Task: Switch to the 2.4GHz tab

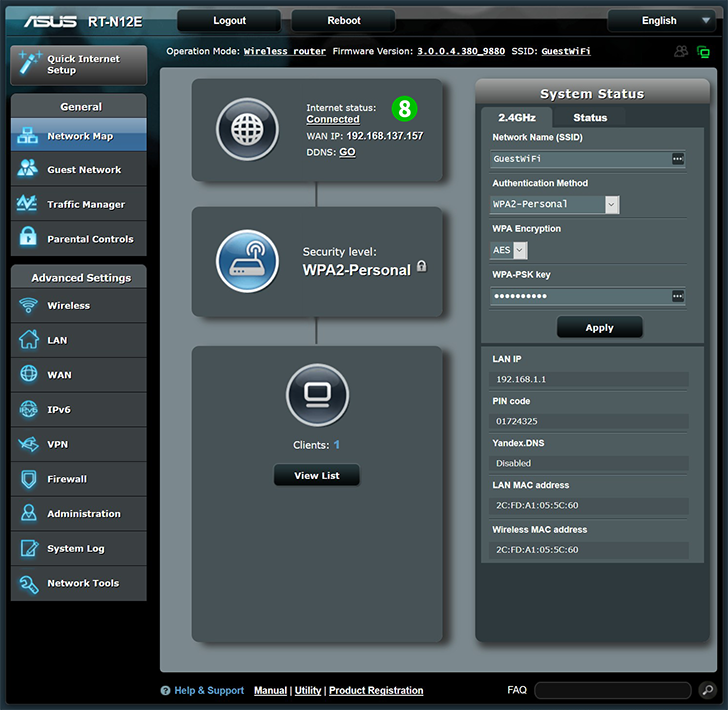Action: 517,117
